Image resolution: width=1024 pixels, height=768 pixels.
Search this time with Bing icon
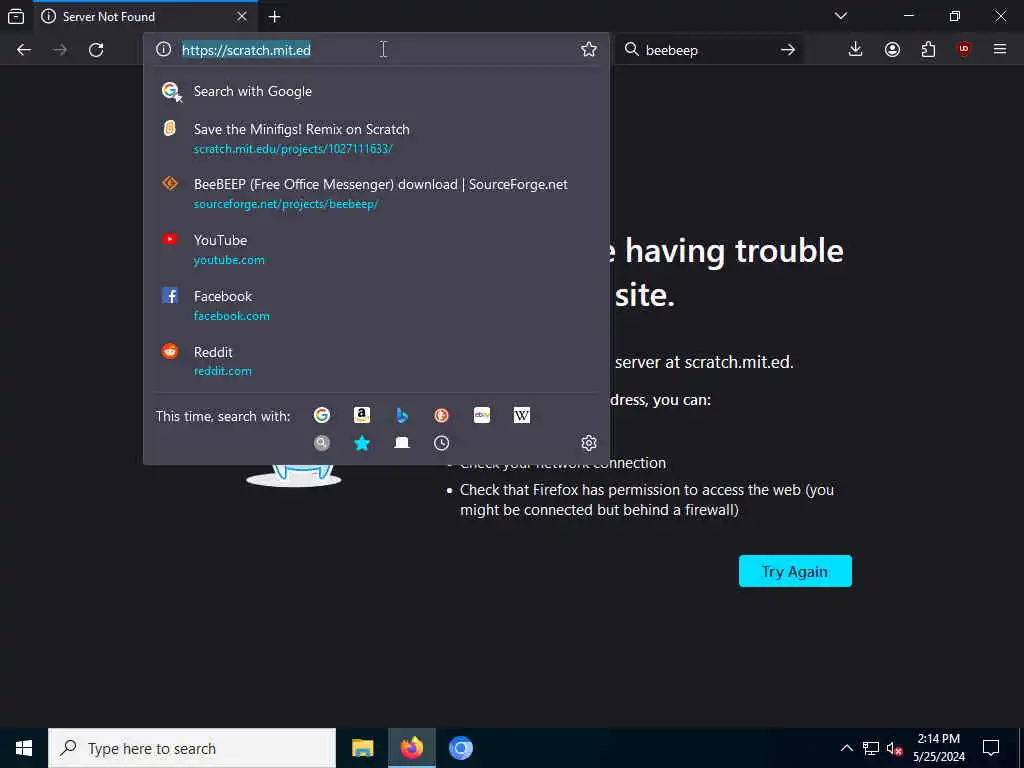(402, 415)
